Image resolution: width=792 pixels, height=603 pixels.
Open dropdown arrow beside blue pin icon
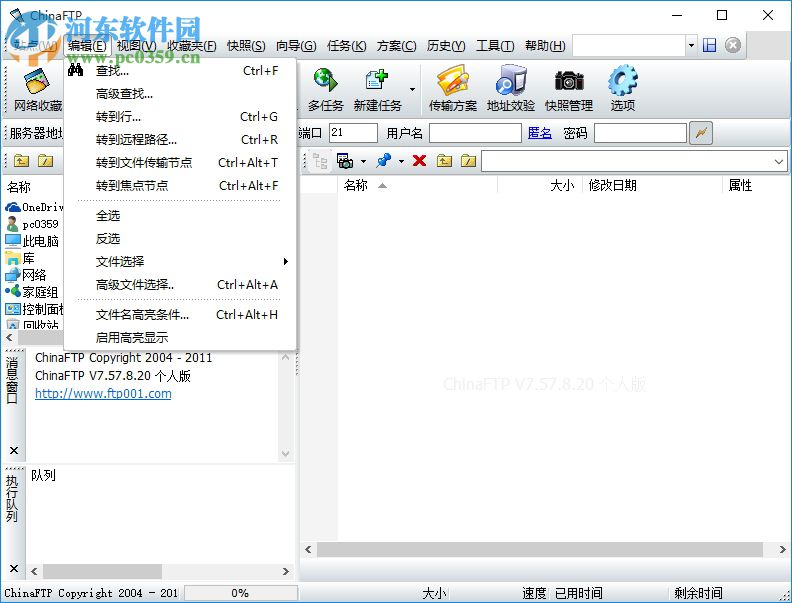401,162
